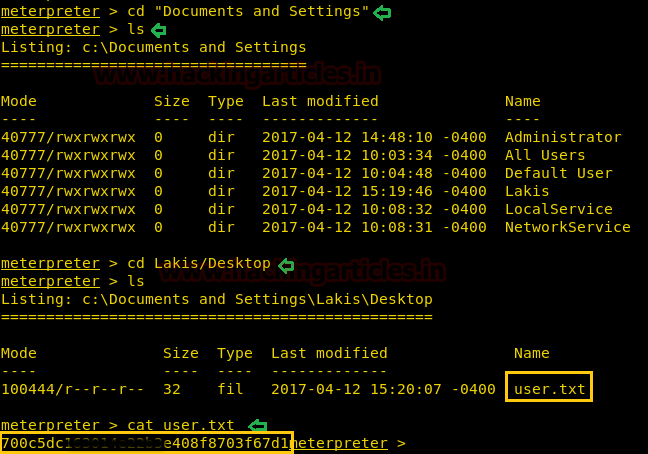648x454 pixels.
Task: Click green arrow beside cd "Documents and Settings"
Action: 382,12
